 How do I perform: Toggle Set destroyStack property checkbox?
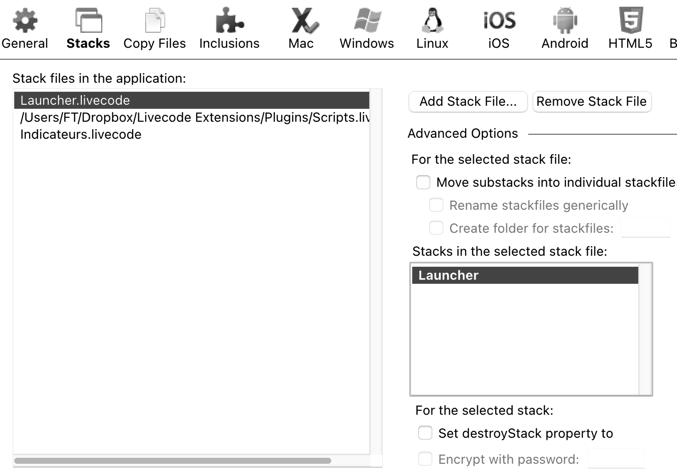coord(425,433)
